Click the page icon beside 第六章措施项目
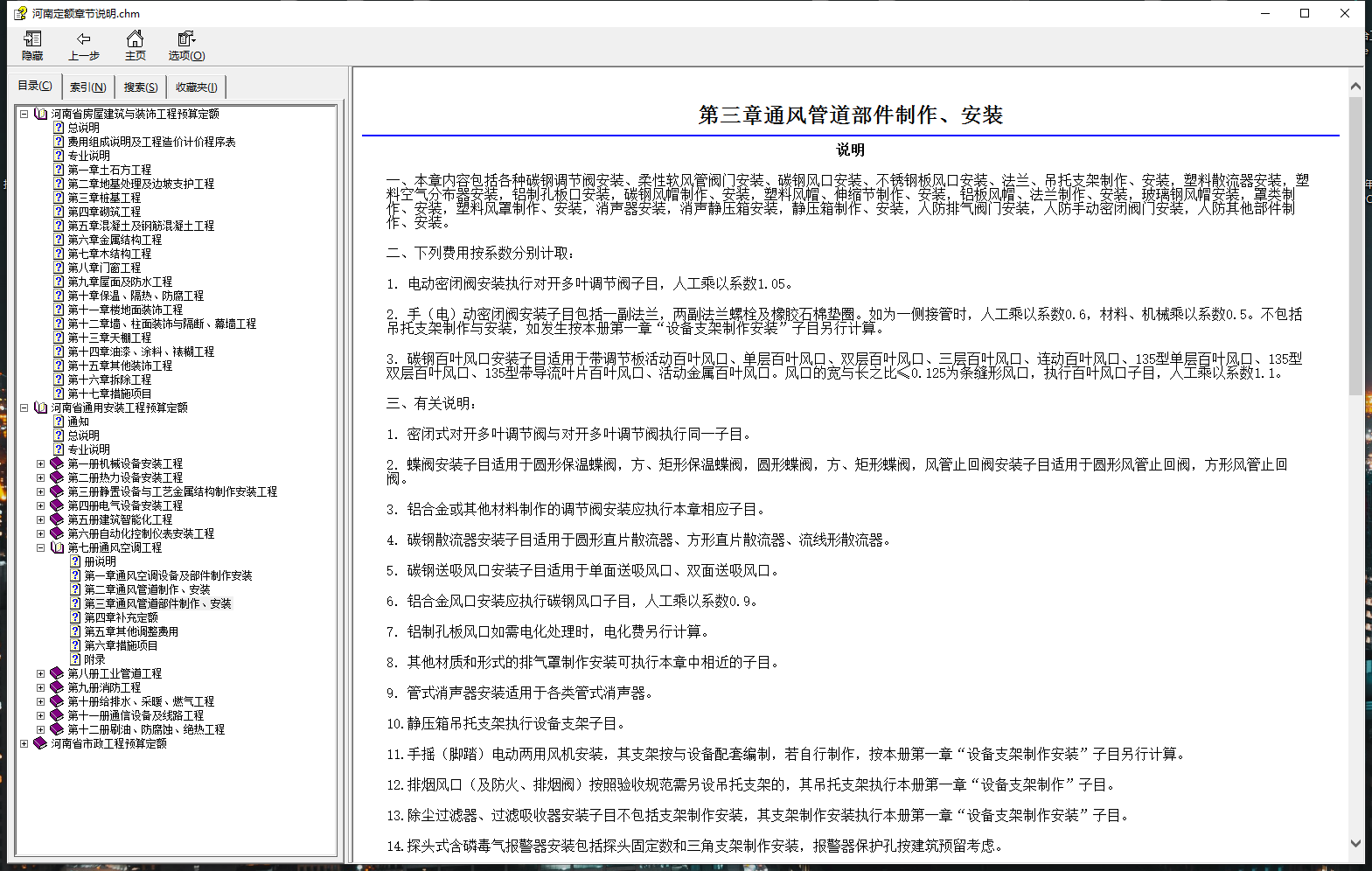 pyautogui.click(x=75, y=645)
